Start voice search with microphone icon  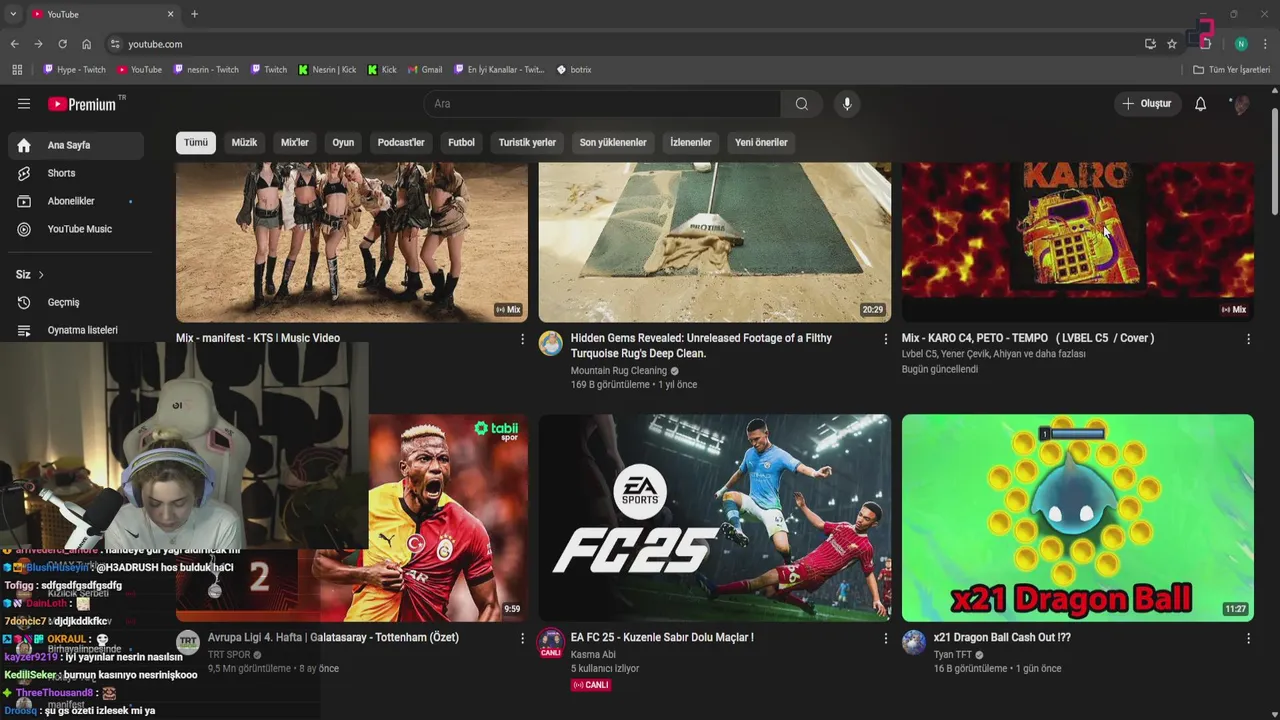coord(847,104)
